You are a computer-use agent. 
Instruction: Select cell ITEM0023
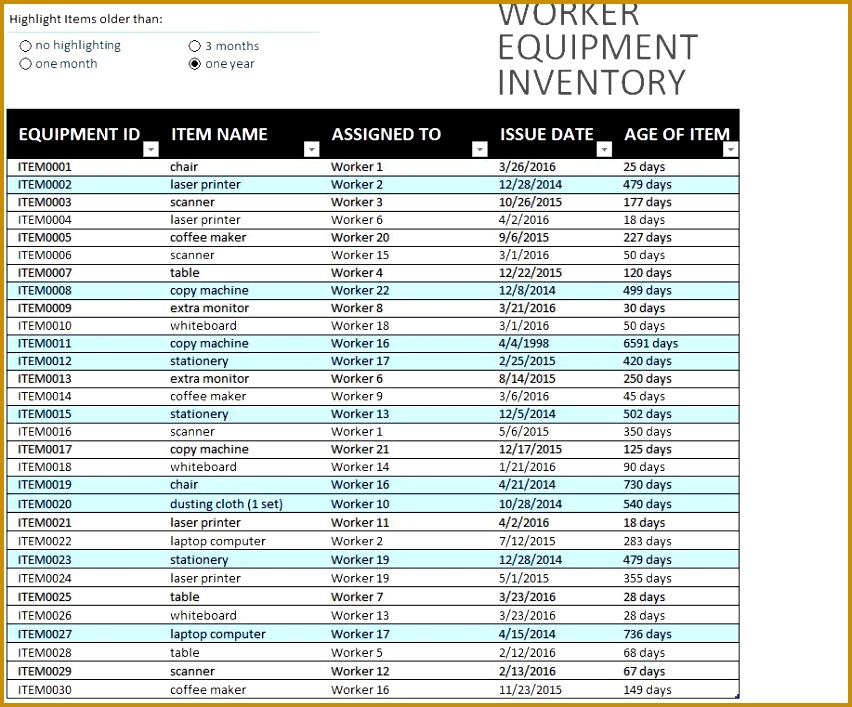pos(45,560)
